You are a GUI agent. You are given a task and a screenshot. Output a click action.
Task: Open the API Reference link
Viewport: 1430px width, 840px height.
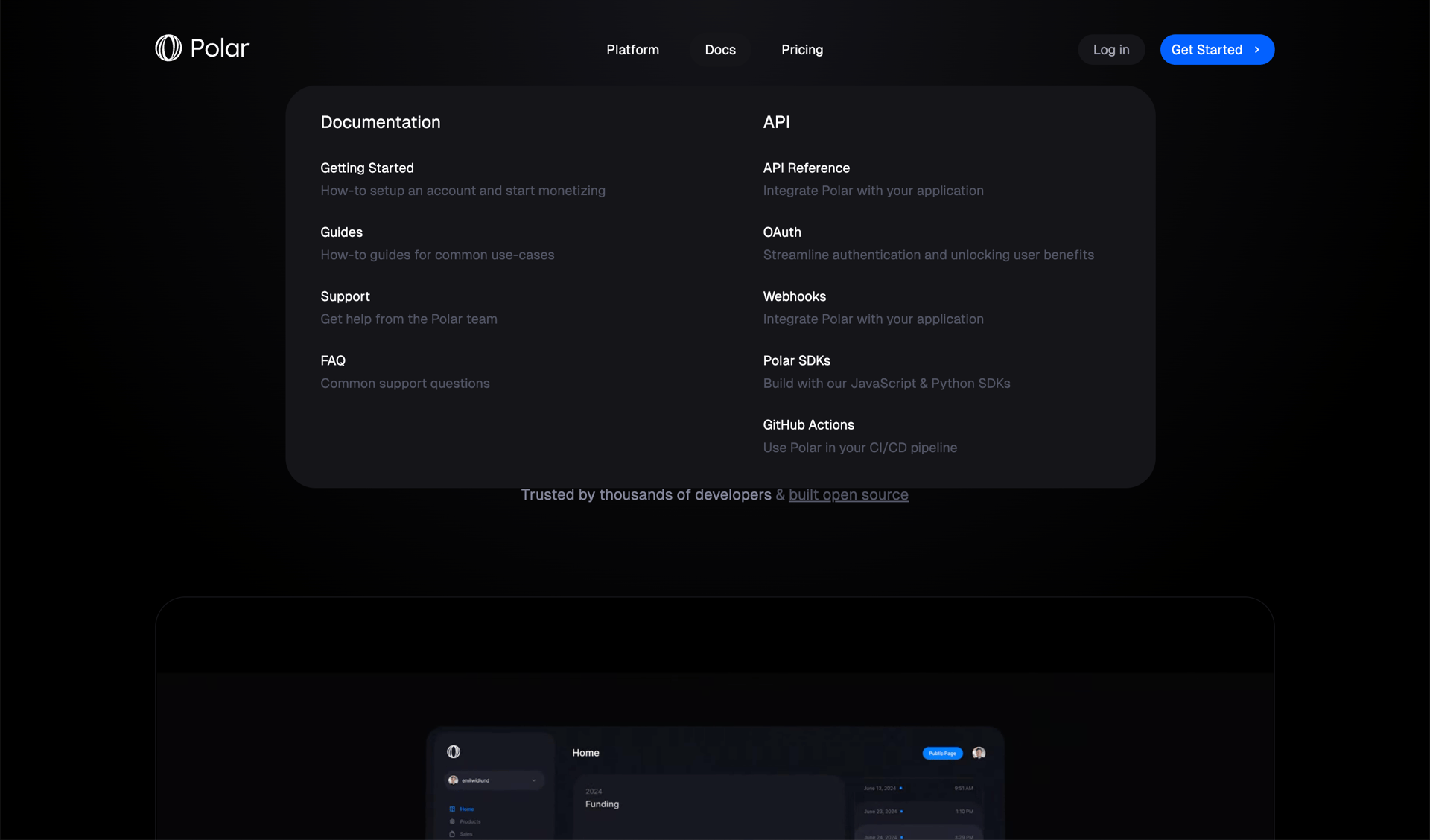tap(806, 168)
